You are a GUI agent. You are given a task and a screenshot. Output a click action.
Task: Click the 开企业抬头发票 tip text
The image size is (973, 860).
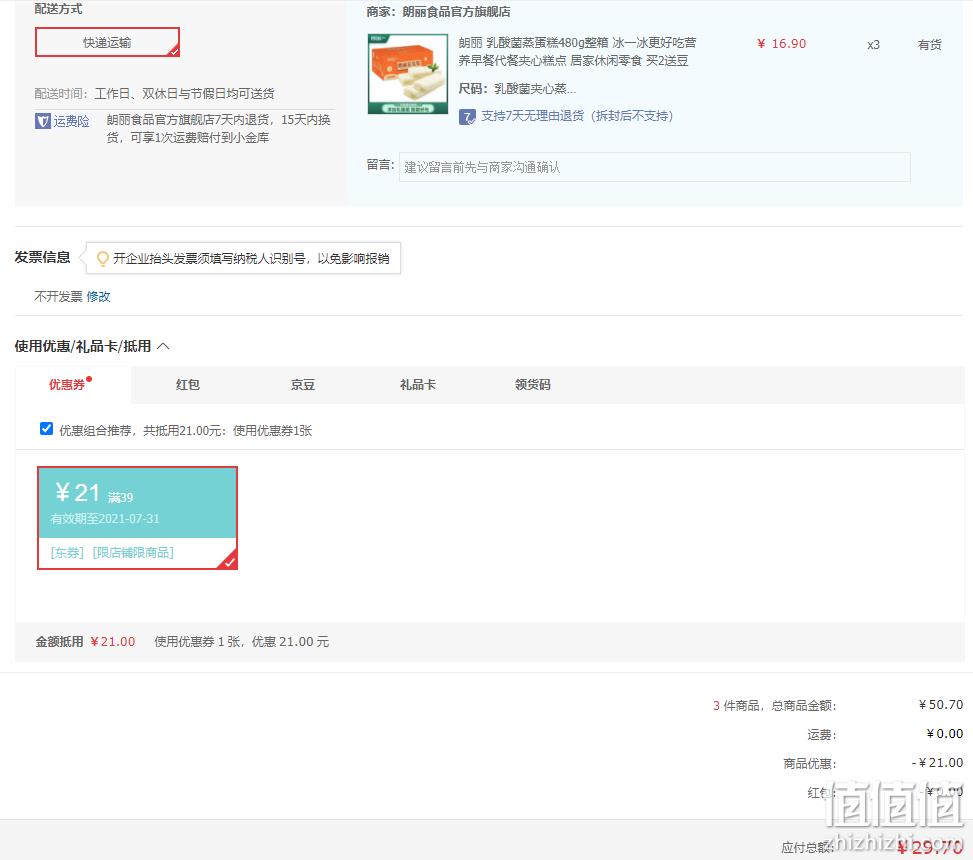coord(251,259)
